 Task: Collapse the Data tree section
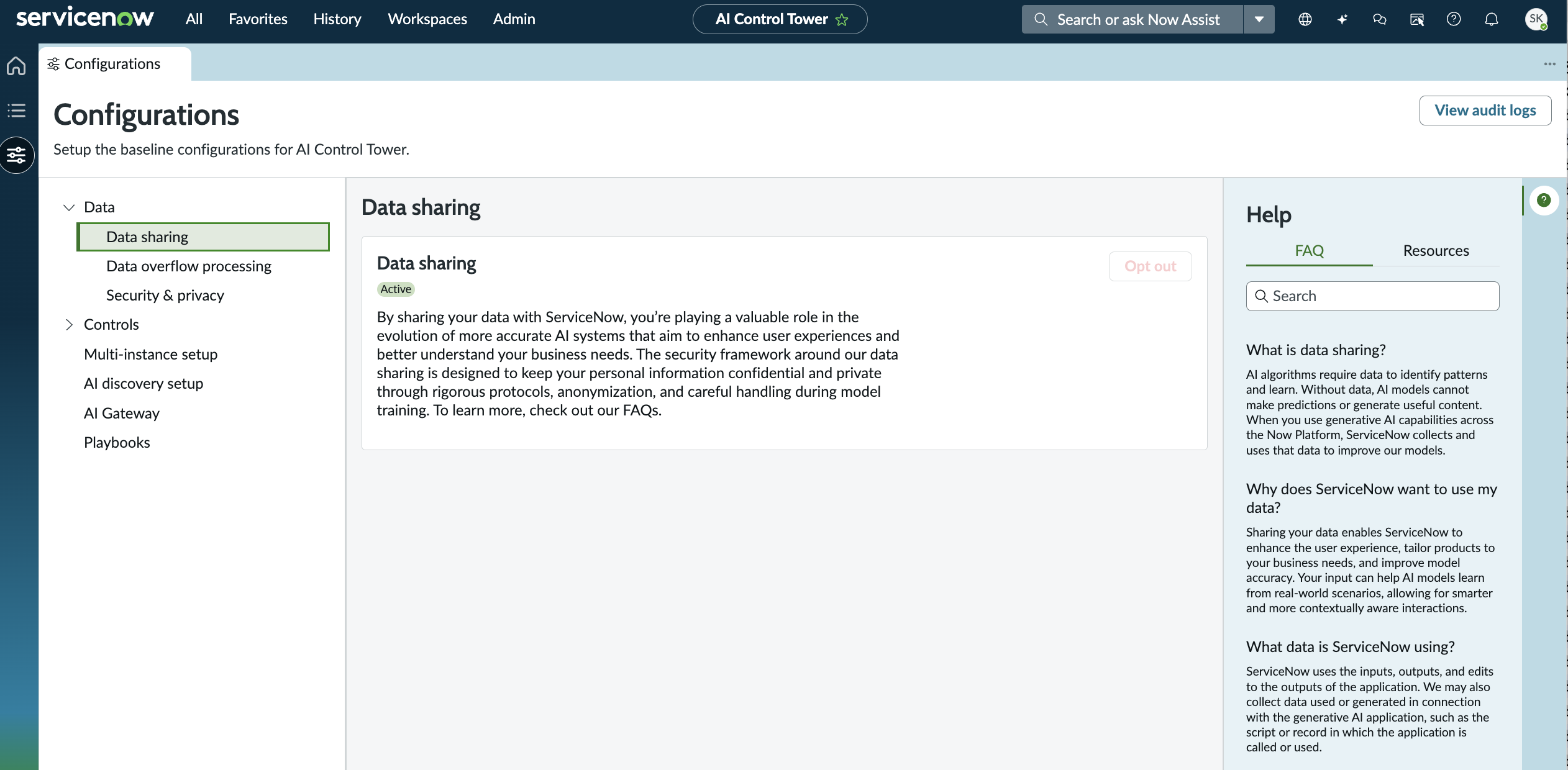tap(69, 207)
